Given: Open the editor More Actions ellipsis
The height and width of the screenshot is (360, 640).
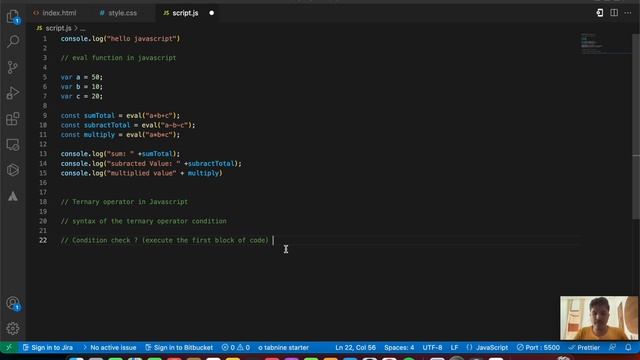Looking at the screenshot, I should (x=628, y=13).
